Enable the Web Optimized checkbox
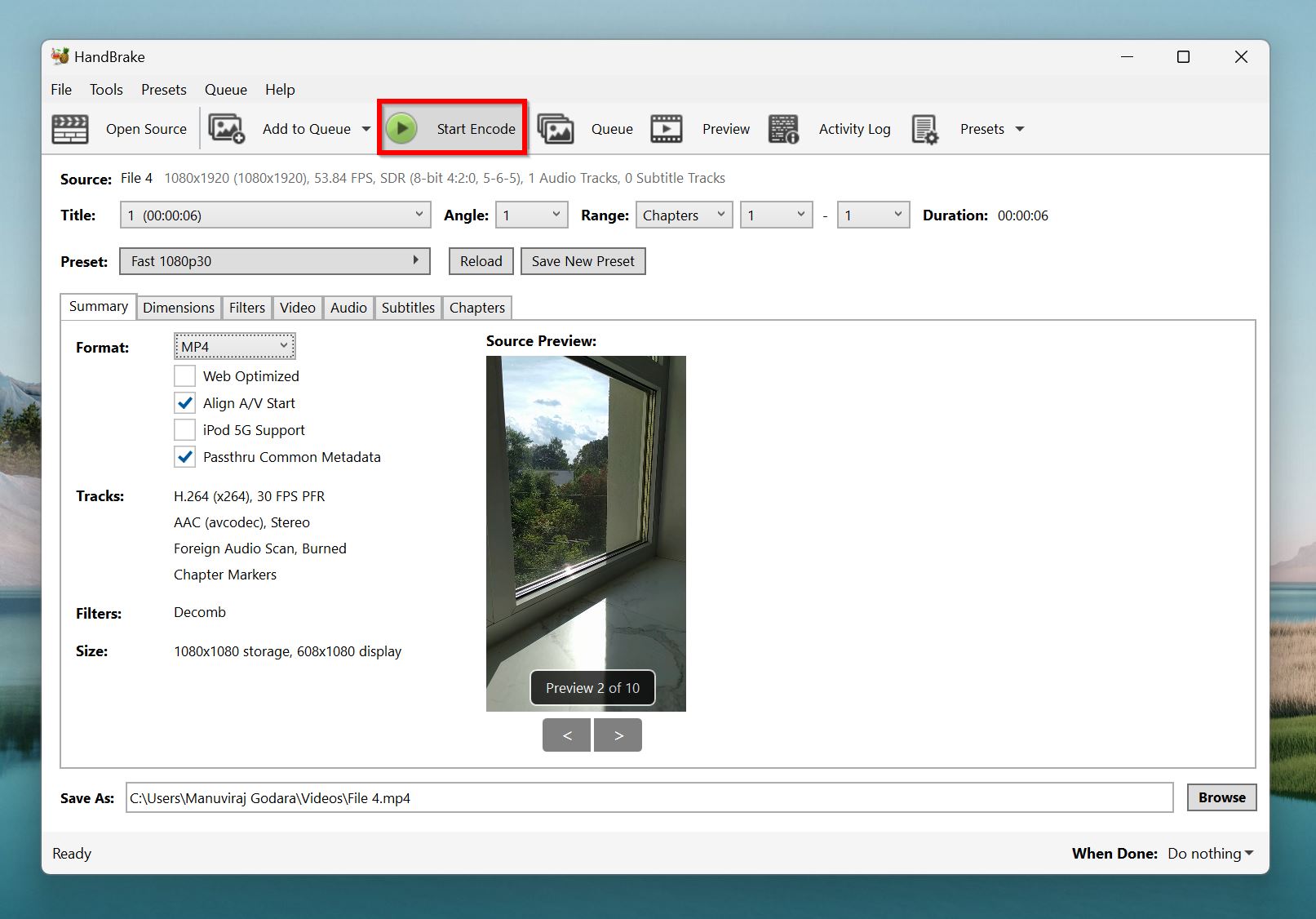 tap(184, 375)
